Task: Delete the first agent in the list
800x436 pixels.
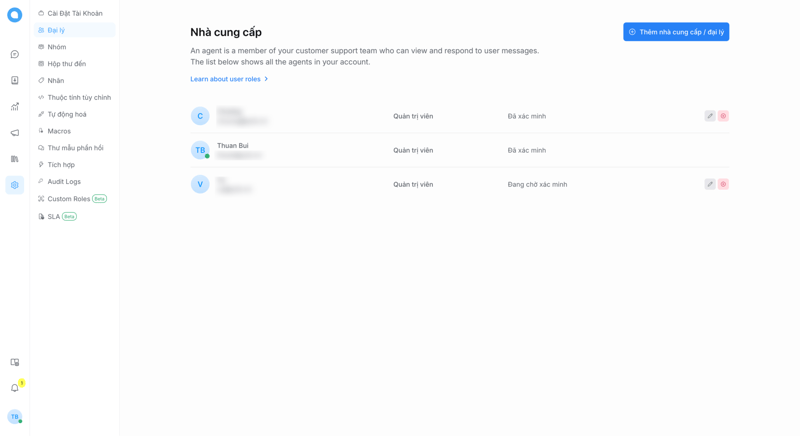Action: 723,116
